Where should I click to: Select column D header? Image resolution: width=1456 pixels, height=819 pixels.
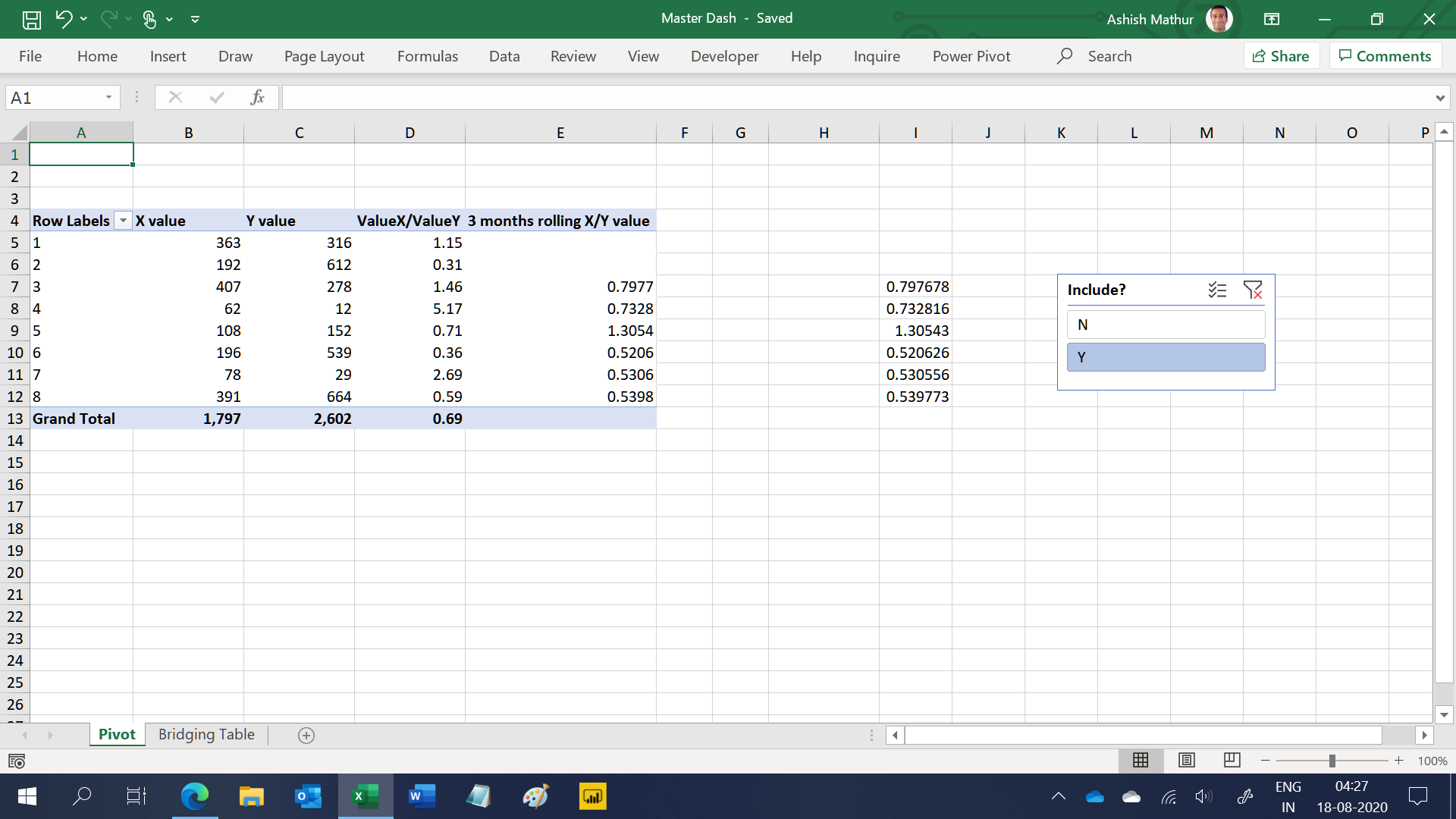pos(409,133)
